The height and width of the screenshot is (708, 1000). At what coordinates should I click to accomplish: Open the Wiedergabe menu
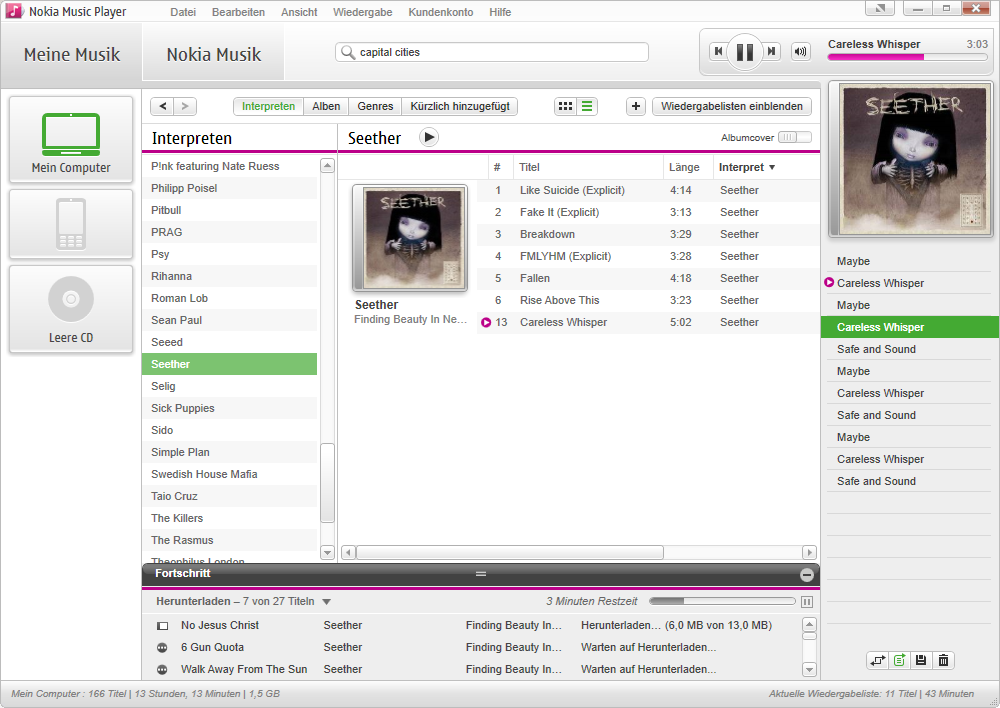(362, 12)
